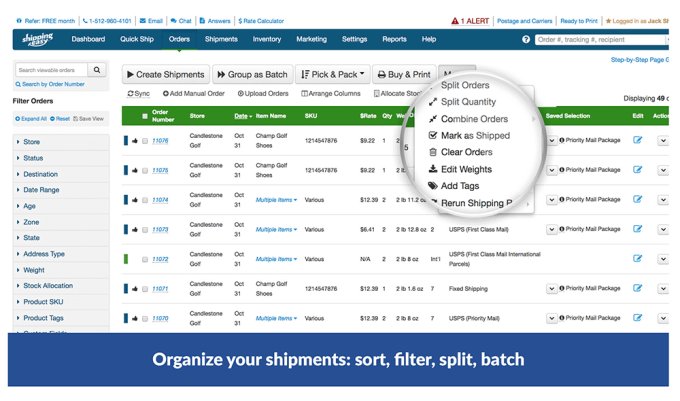
Task: Click thumbs-up icon on order 11076
Action: coord(135,140)
